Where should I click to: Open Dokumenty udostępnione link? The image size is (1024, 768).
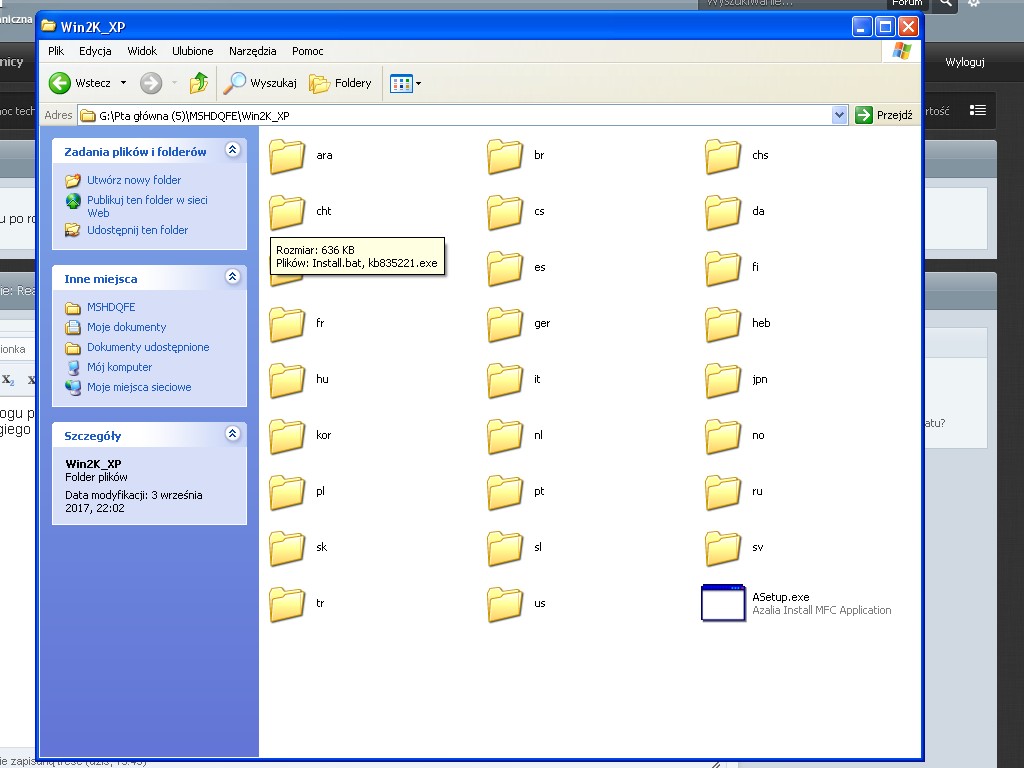[x=148, y=347]
